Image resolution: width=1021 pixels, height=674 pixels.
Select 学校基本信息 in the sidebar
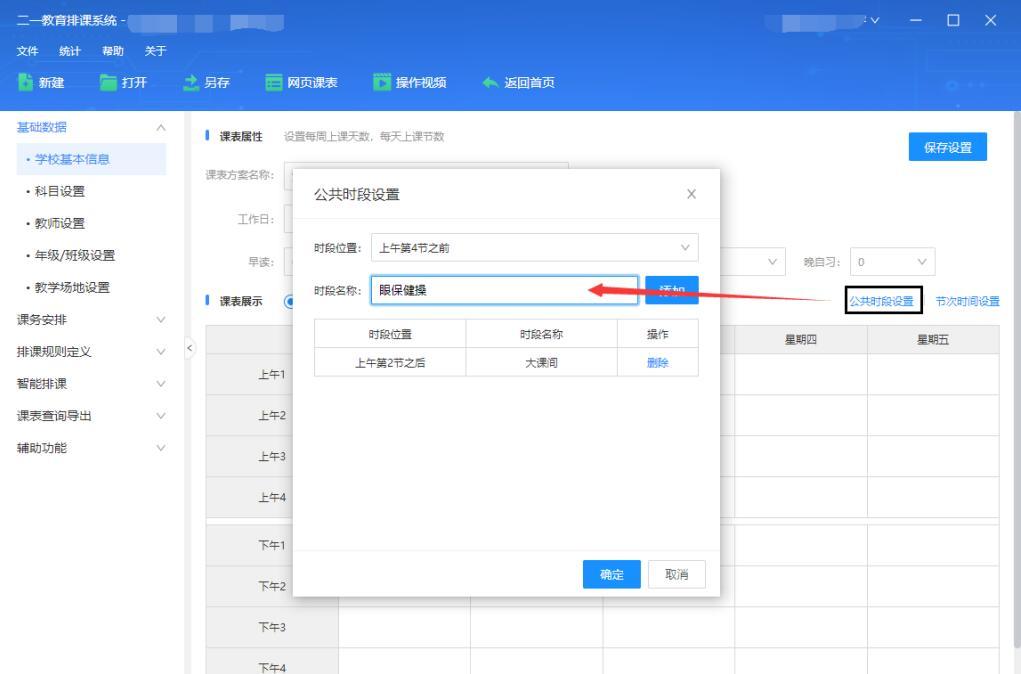(91, 159)
